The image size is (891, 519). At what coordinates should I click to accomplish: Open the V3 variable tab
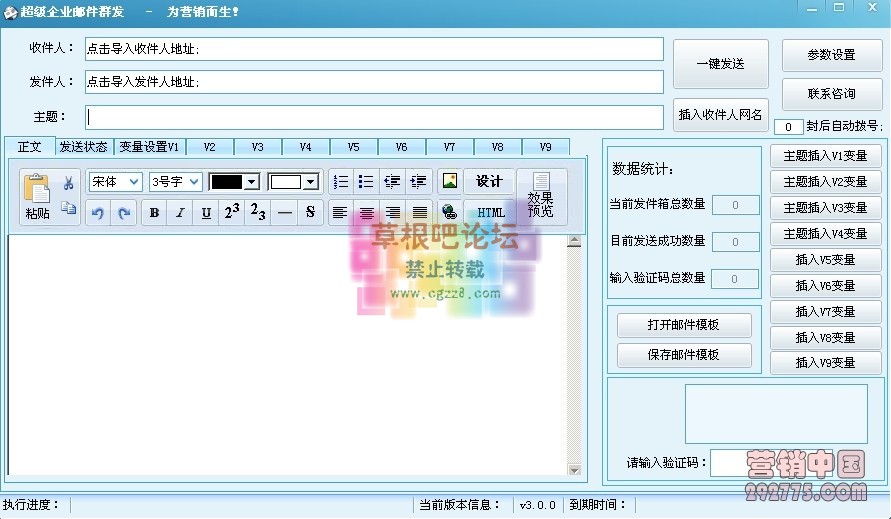click(x=257, y=147)
